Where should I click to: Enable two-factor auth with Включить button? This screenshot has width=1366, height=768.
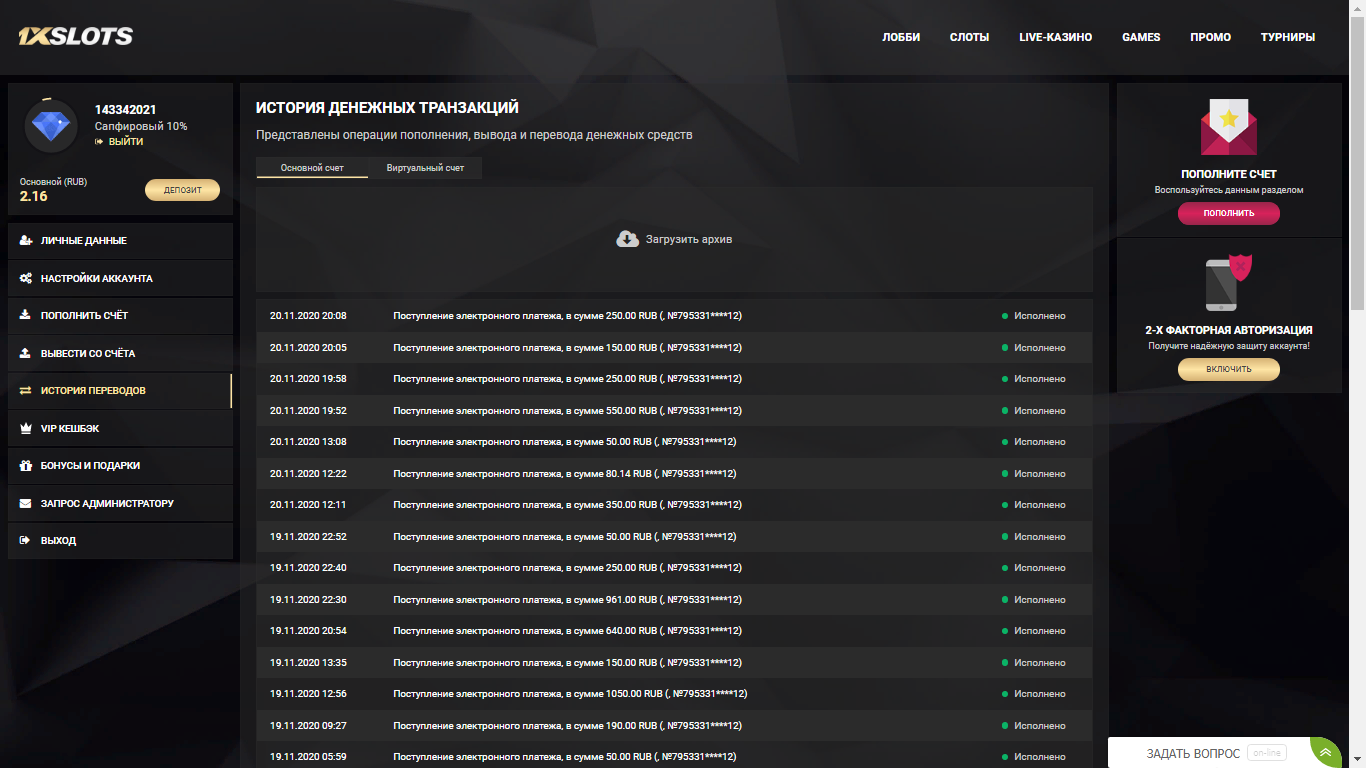click(1228, 369)
